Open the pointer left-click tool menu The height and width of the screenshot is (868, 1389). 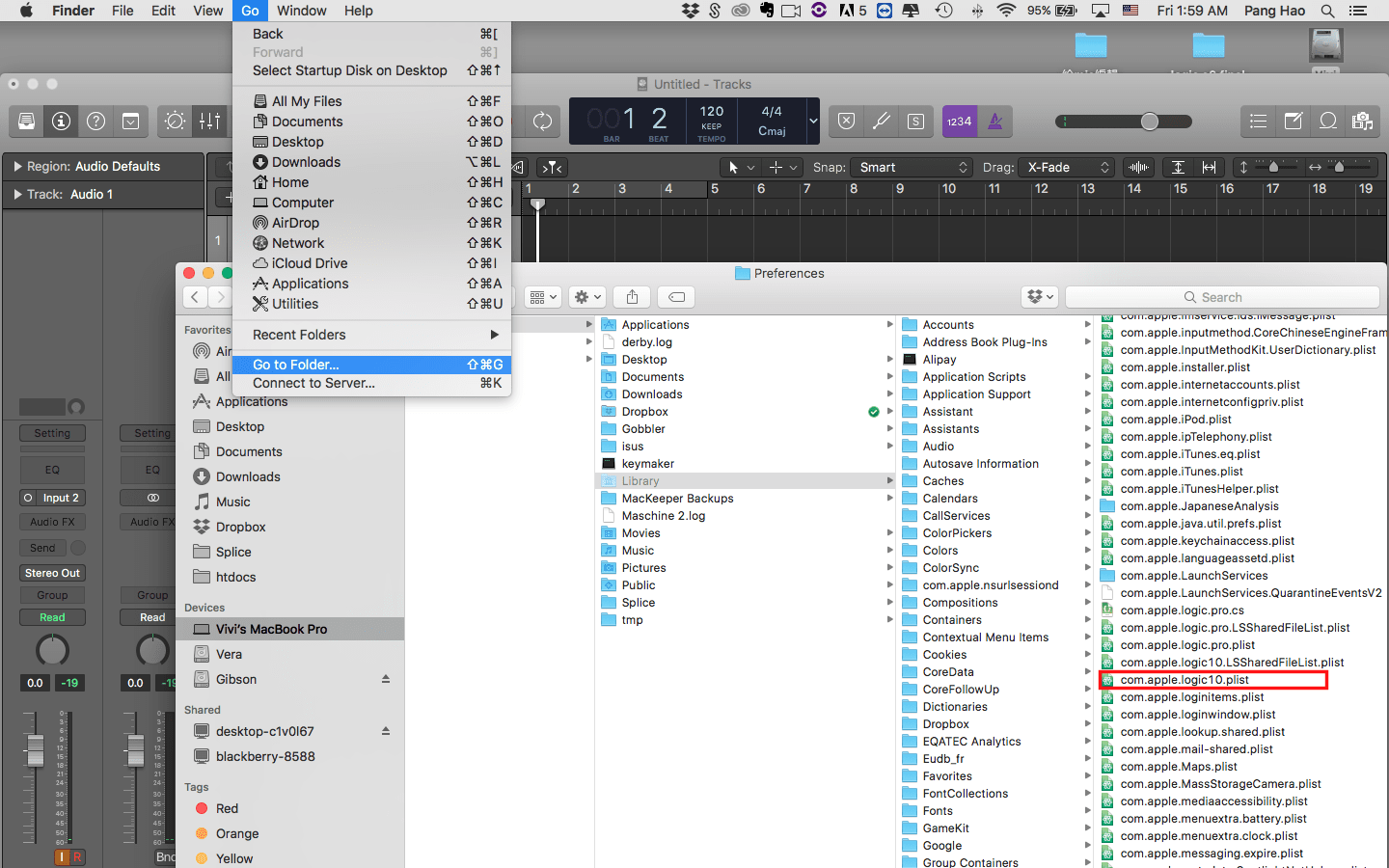click(741, 167)
